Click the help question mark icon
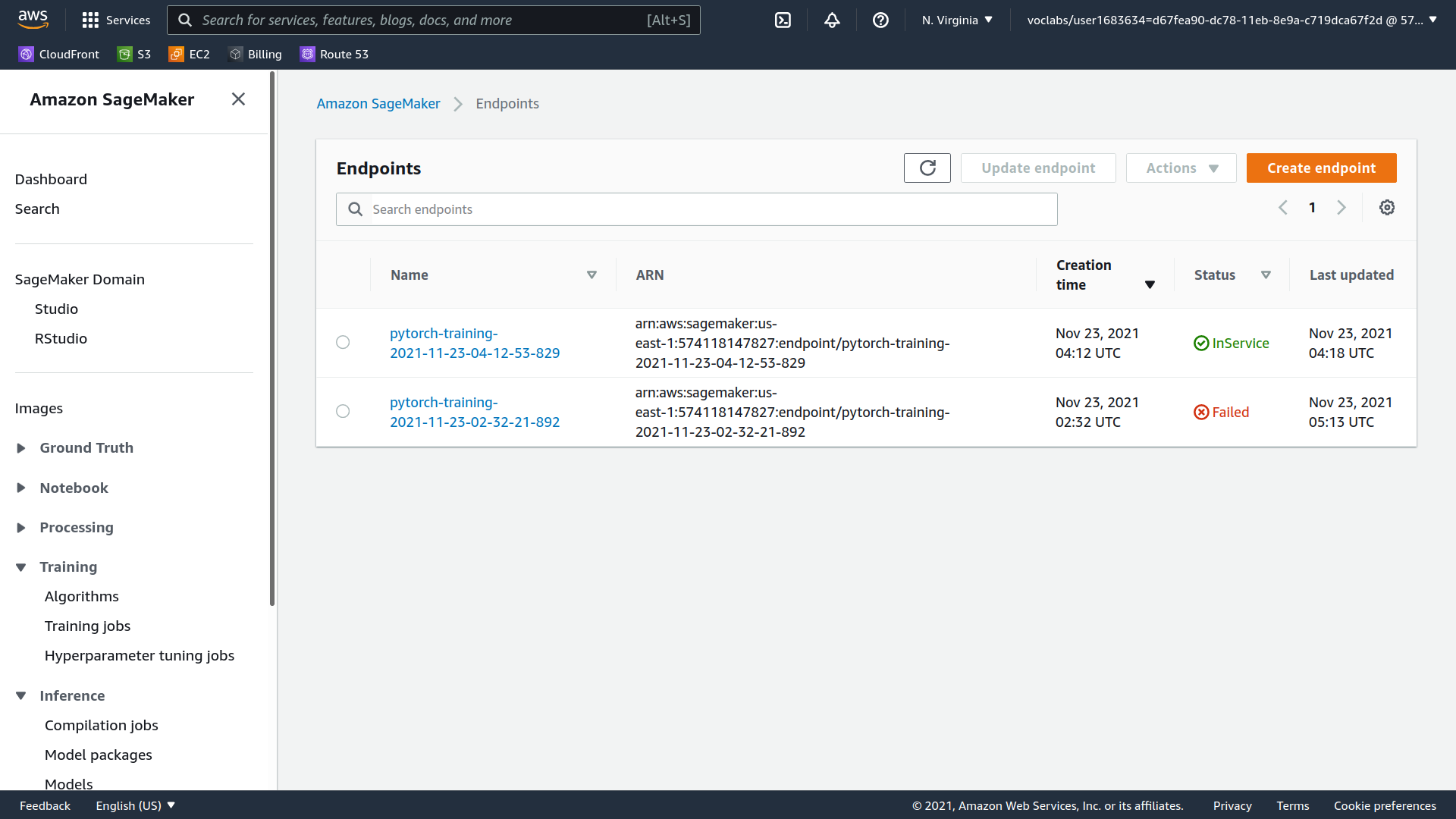The width and height of the screenshot is (1456, 819). (x=880, y=20)
